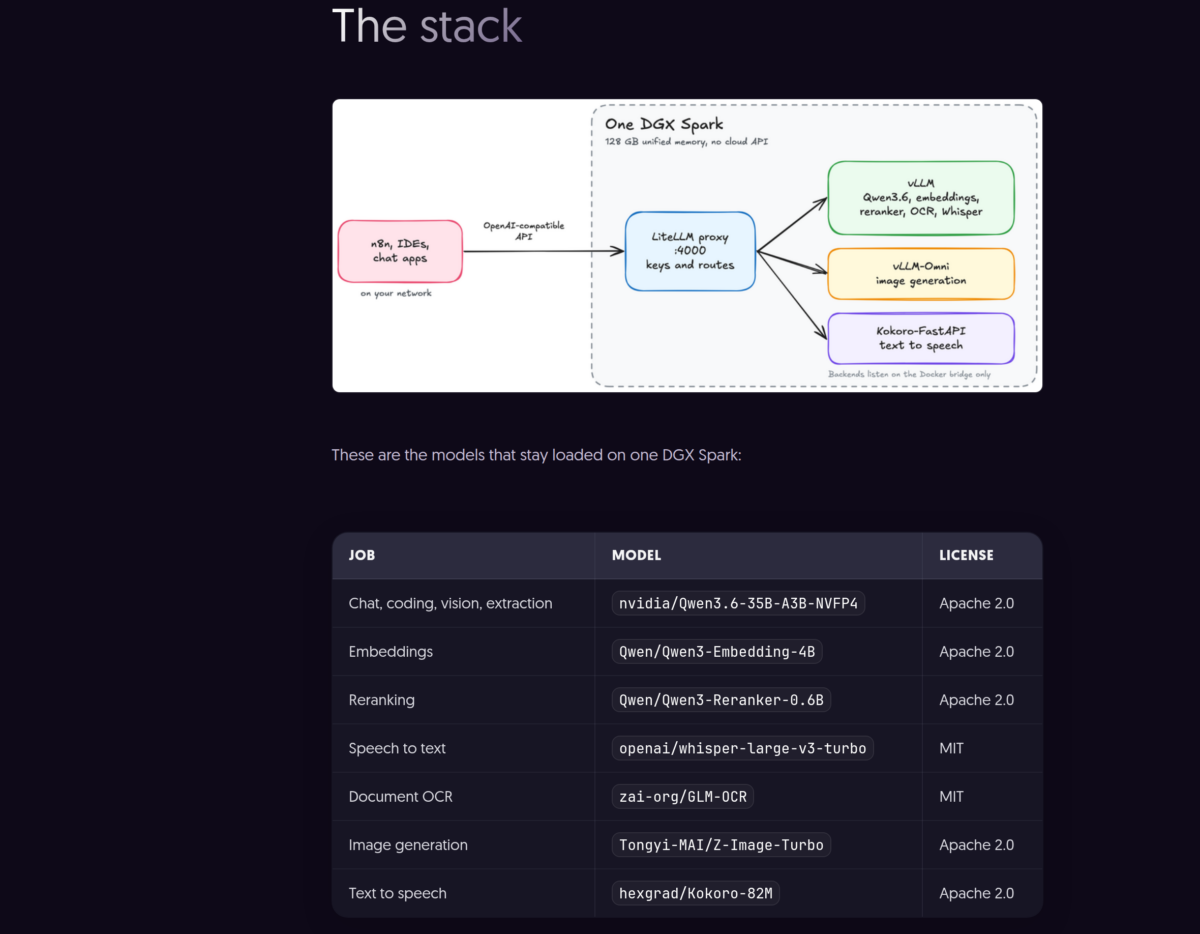Viewport: 1200px width, 934px height.
Task: Select hexgrad/Kokoro-82M model code
Action: 695,893
